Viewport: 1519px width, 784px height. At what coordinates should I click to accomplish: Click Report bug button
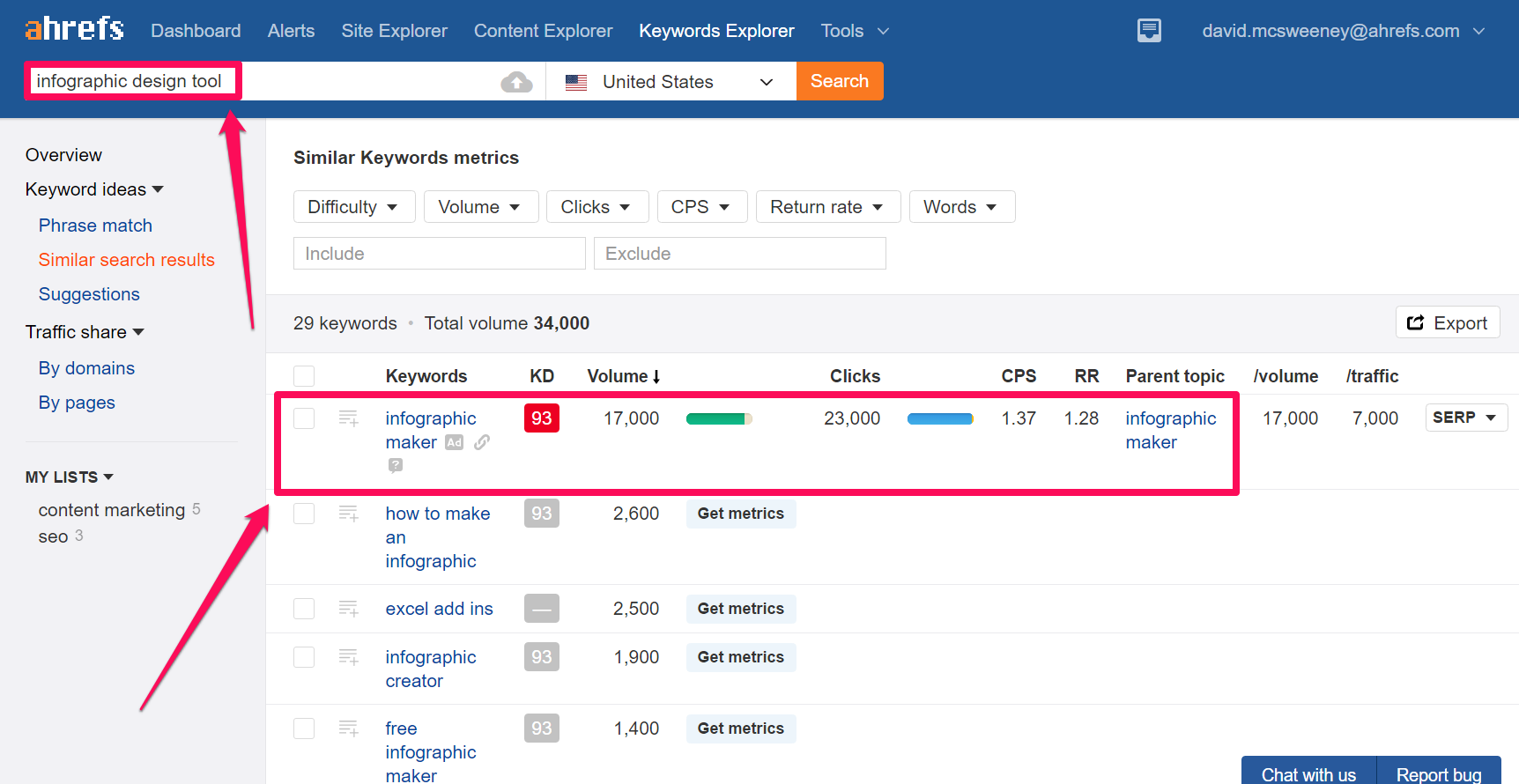(x=1439, y=773)
